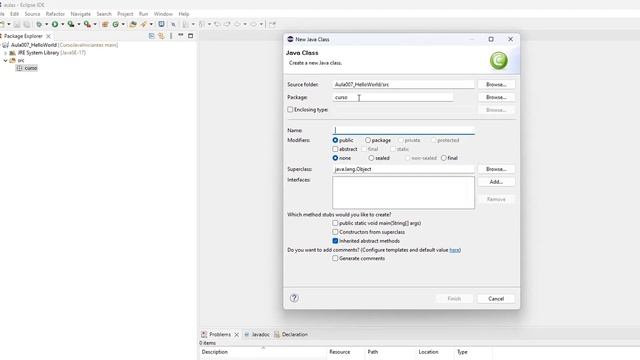Close the Package Explorer tab
The image size is (640, 360).
(x=48, y=36)
